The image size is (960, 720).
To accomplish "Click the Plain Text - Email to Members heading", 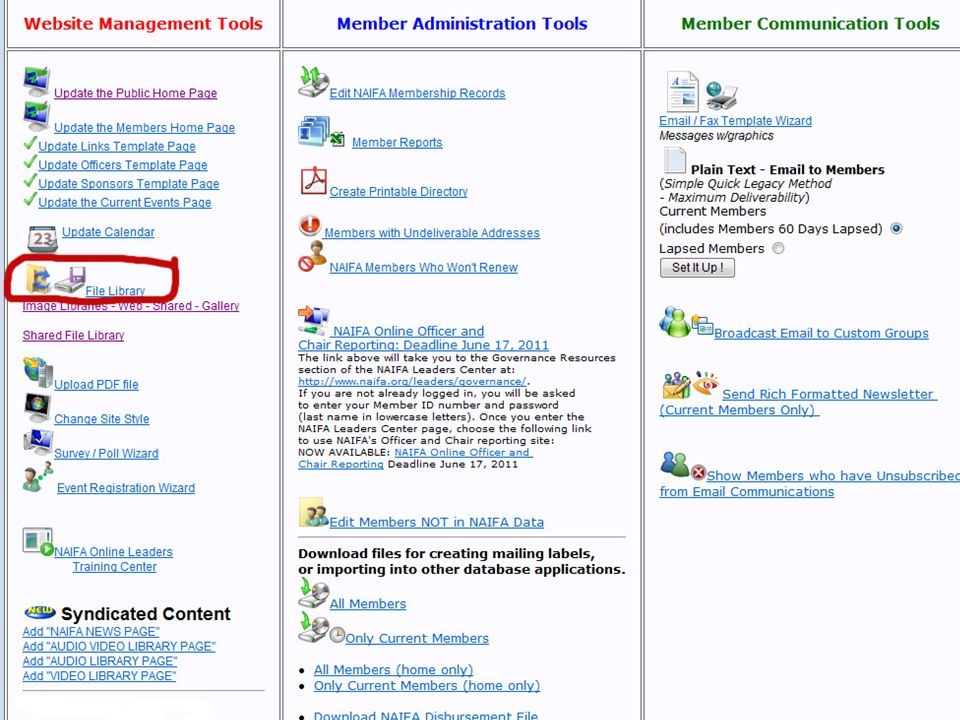I will pyautogui.click(x=787, y=170).
